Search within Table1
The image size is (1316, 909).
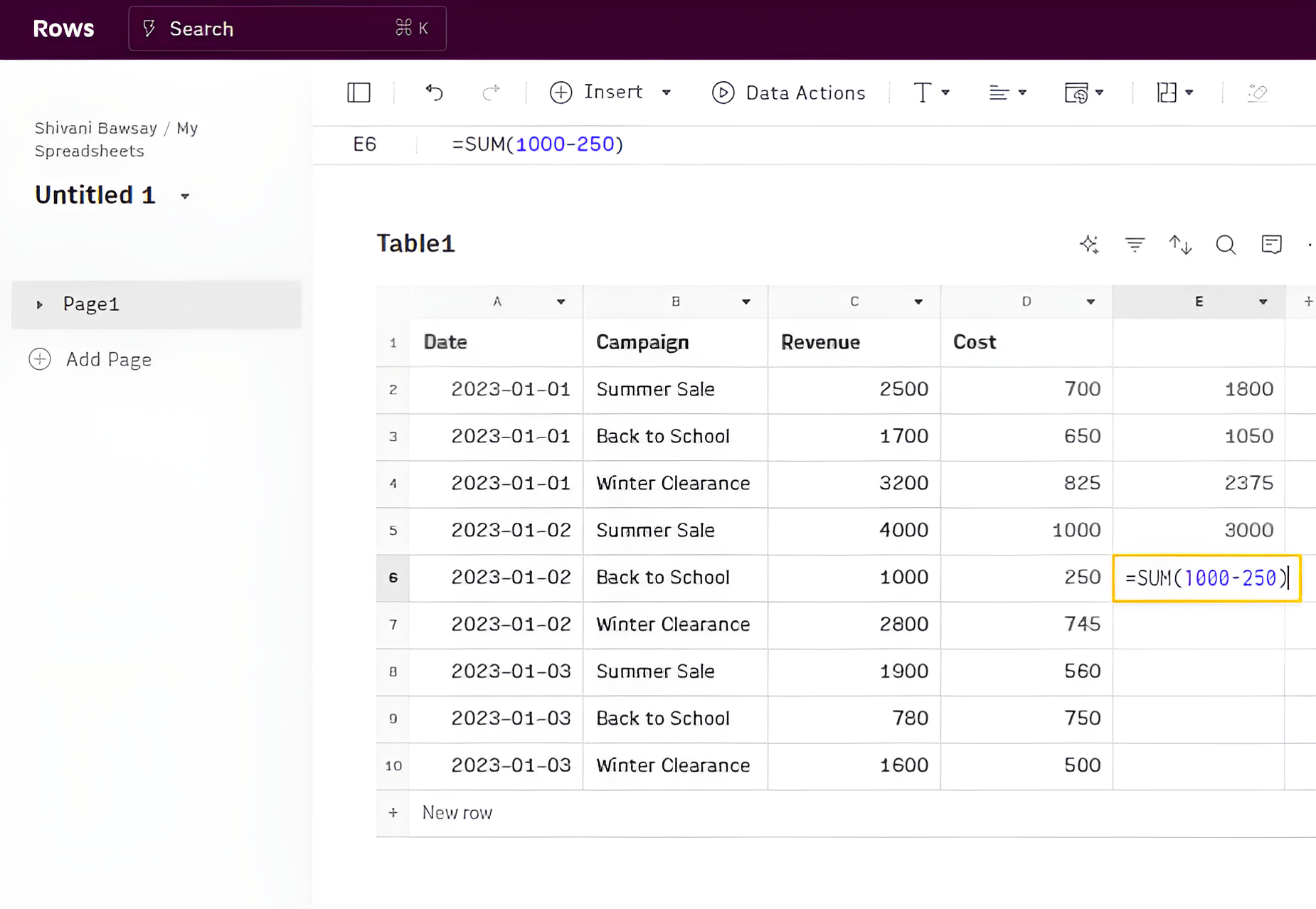(x=1226, y=245)
